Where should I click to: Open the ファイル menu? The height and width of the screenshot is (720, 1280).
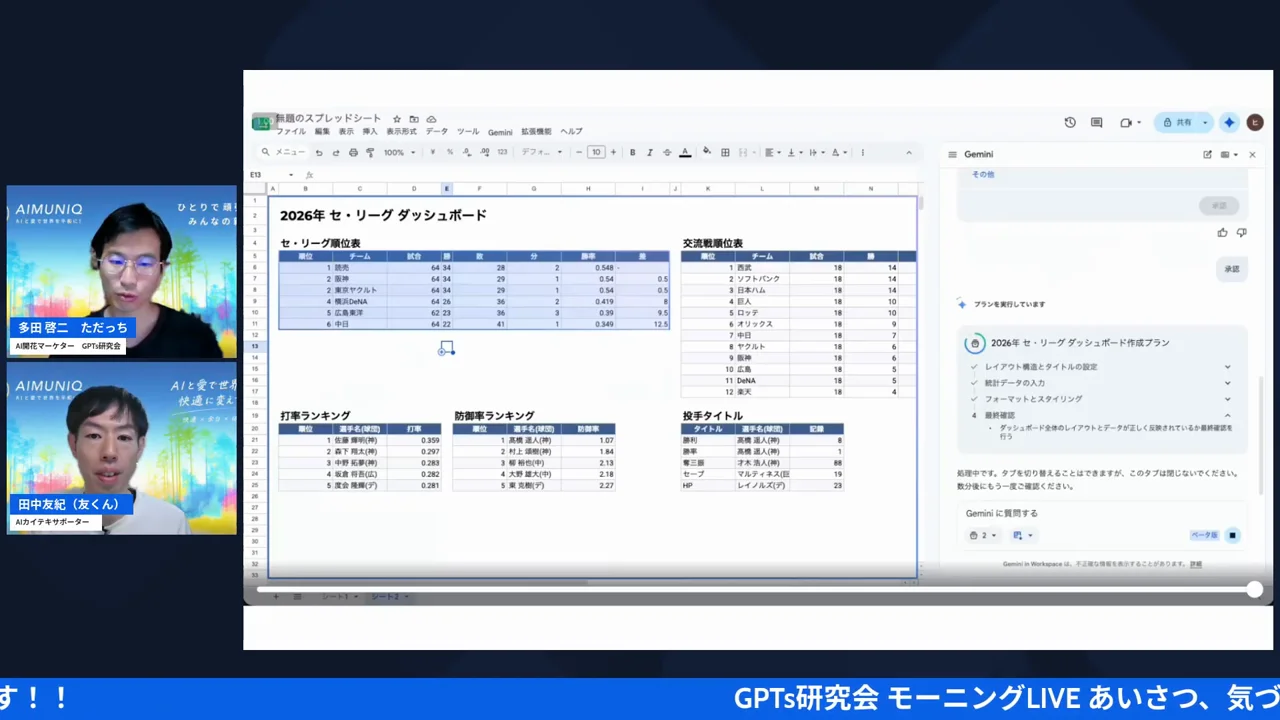tap(291, 132)
